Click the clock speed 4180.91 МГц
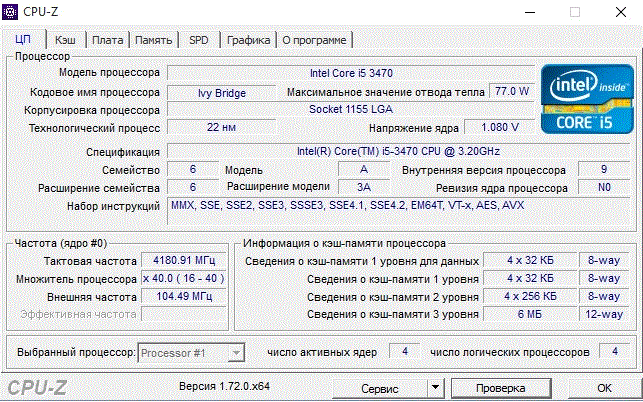This screenshot has height=402, width=643. 184,260
